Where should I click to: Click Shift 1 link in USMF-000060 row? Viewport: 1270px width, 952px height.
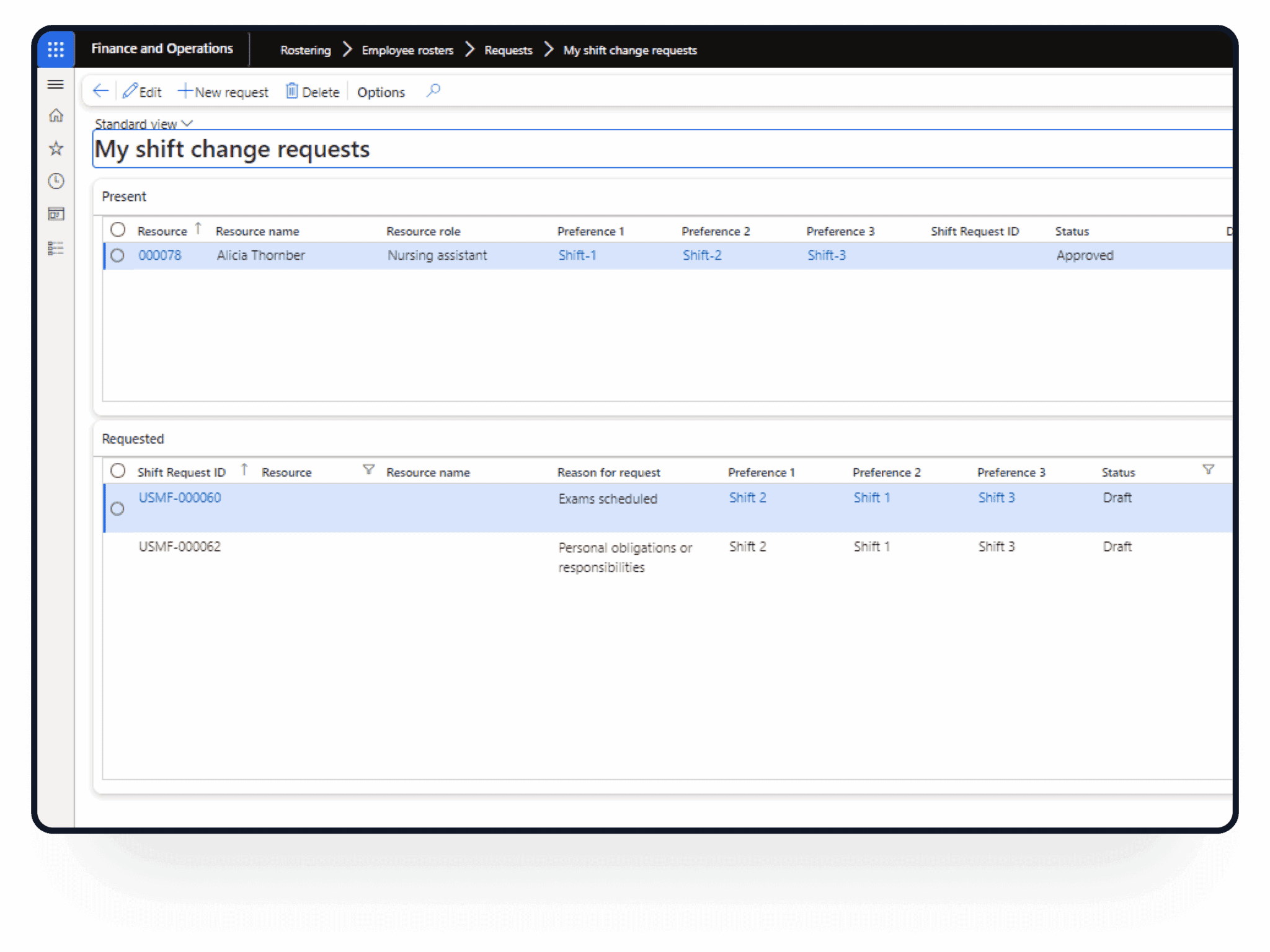[x=872, y=498]
